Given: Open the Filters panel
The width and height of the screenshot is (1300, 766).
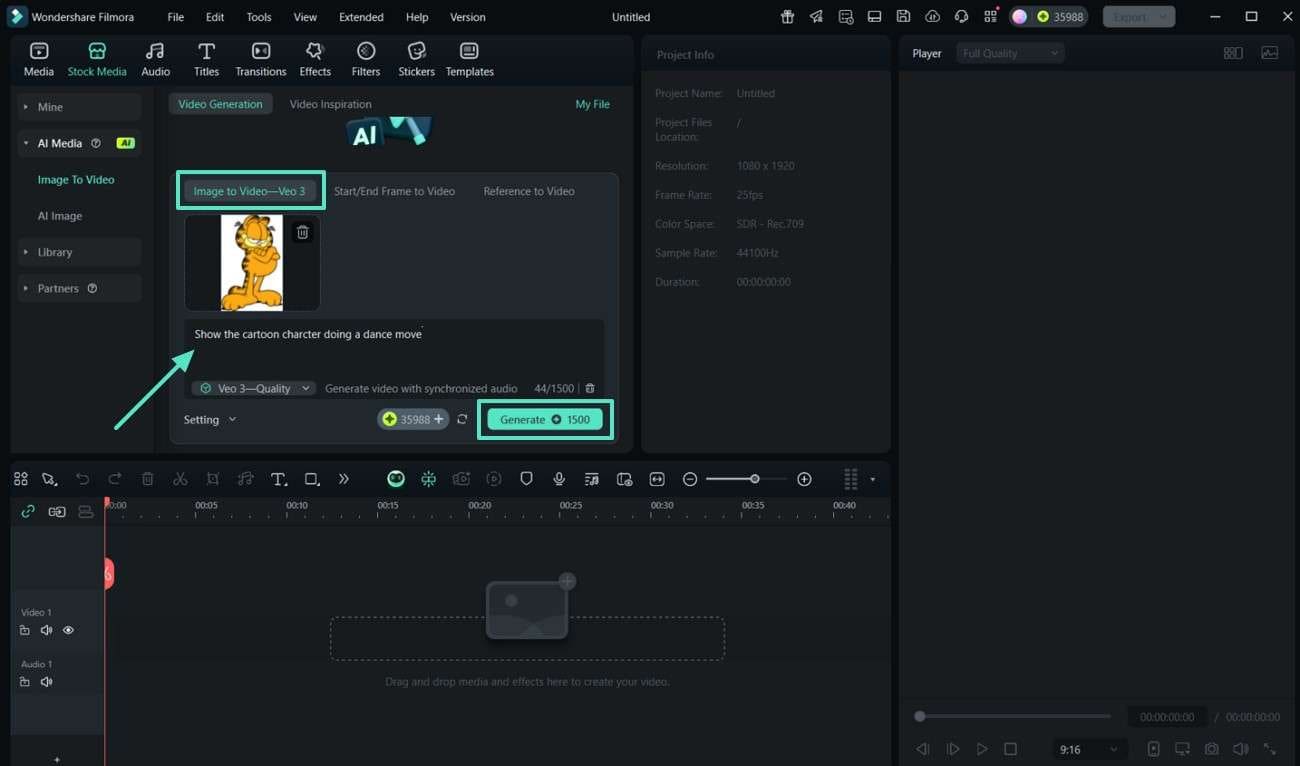Looking at the screenshot, I should click(366, 59).
